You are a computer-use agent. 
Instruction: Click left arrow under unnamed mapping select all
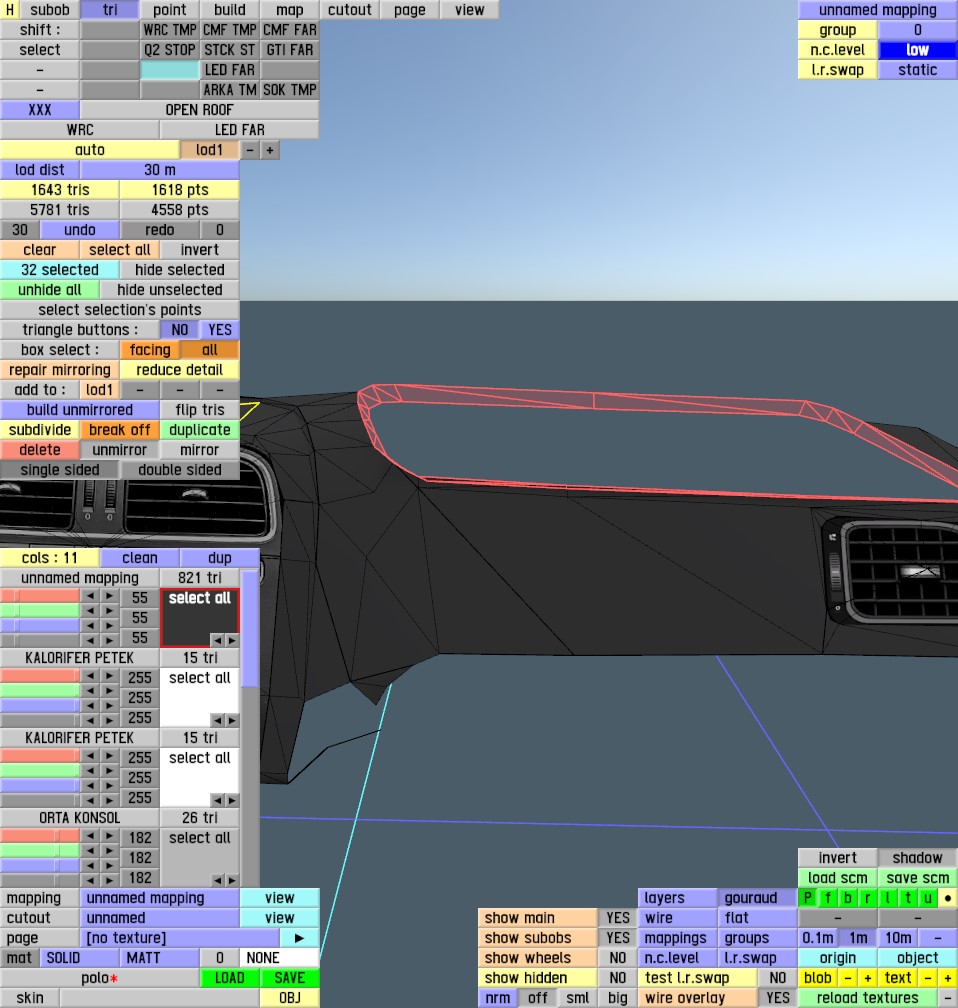coord(217,640)
